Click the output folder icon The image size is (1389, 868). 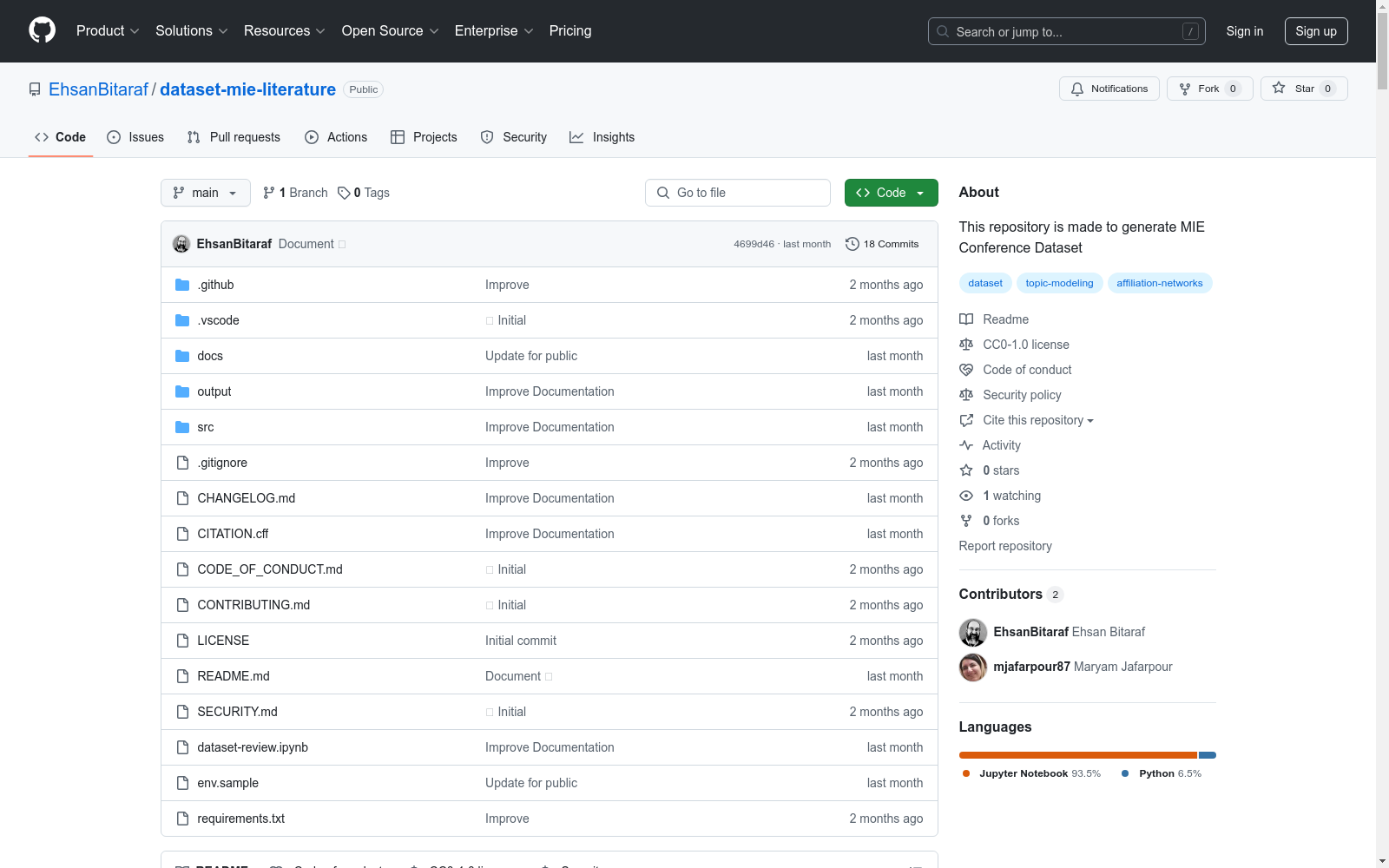click(182, 391)
